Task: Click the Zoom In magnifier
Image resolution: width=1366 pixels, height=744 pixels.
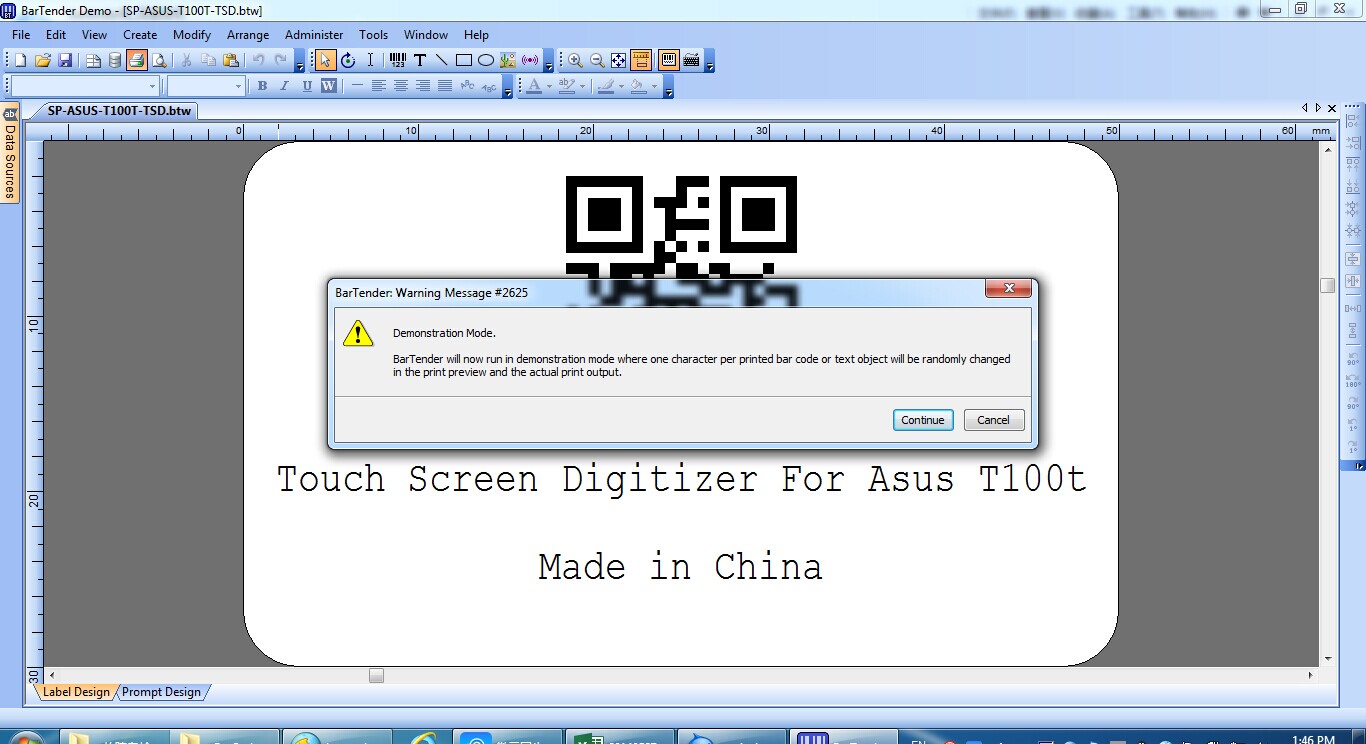Action: tap(575, 61)
